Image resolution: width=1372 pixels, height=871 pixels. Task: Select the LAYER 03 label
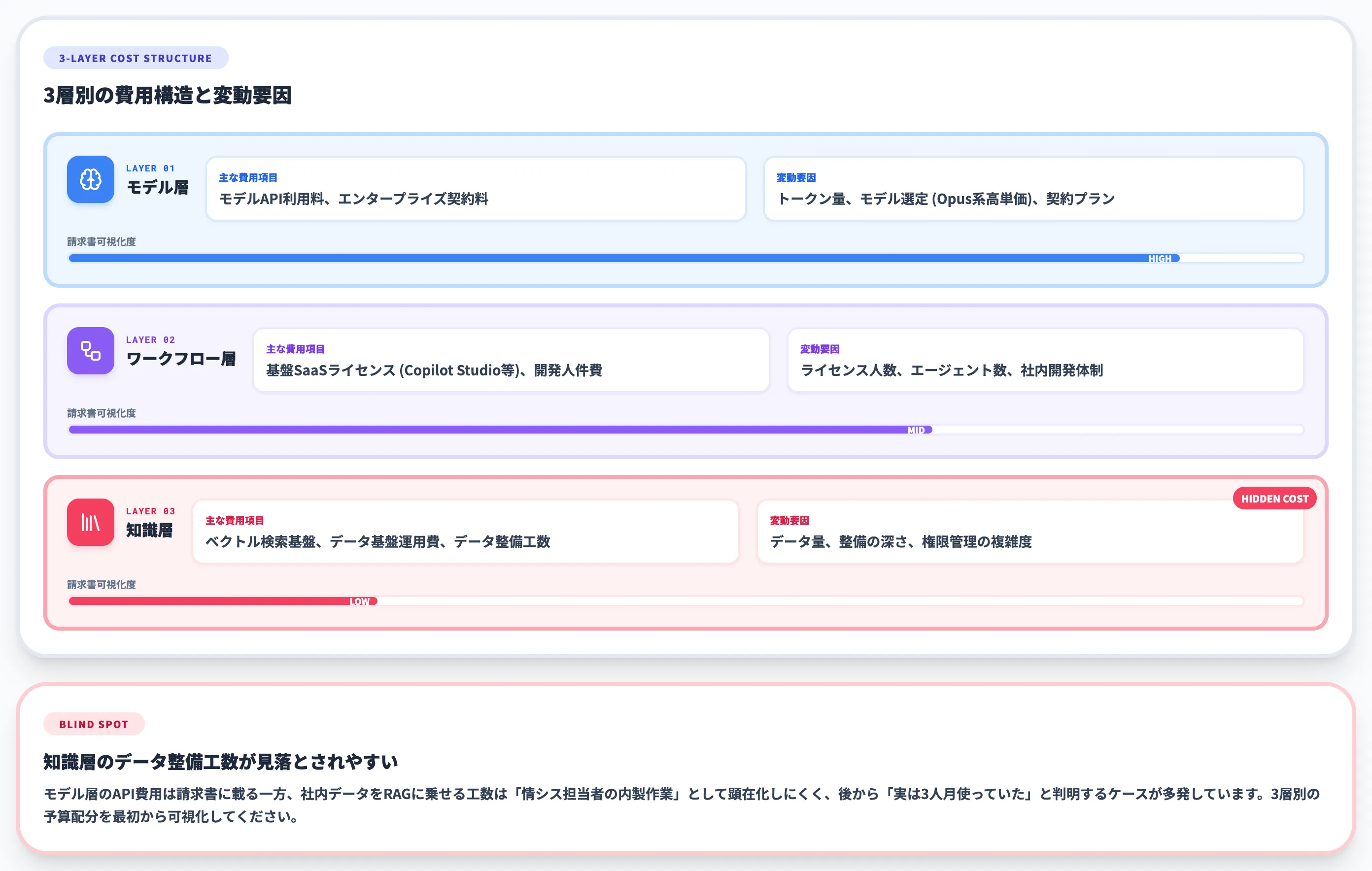(x=150, y=511)
